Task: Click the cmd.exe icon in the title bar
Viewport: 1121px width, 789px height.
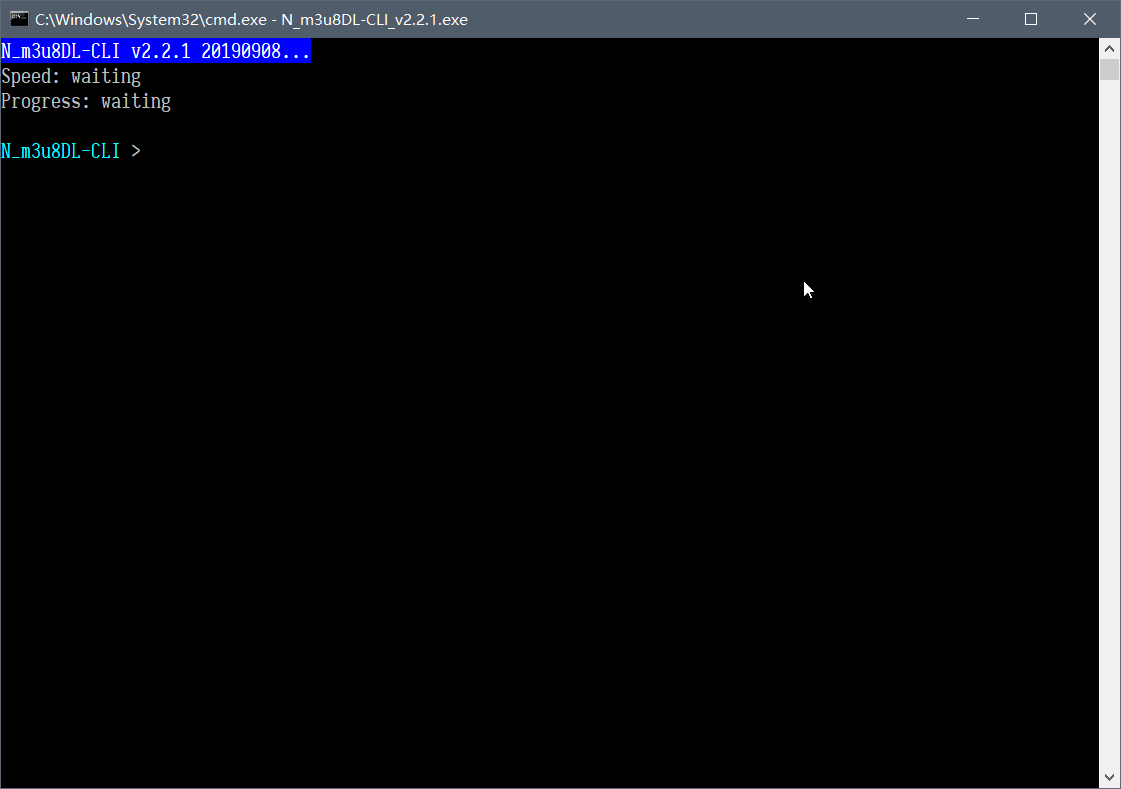Action: tap(19, 18)
